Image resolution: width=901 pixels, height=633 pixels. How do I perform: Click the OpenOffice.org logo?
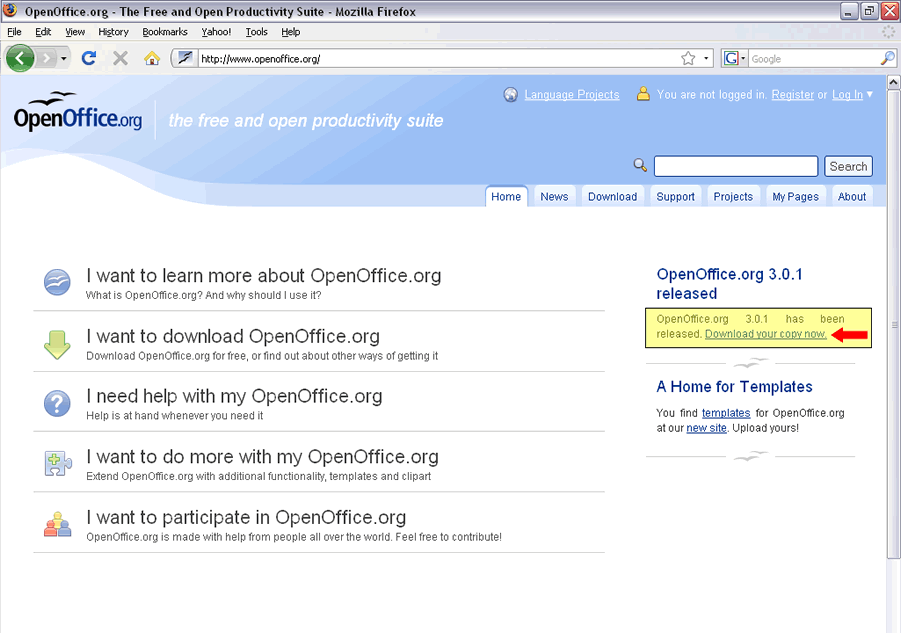click(78, 111)
